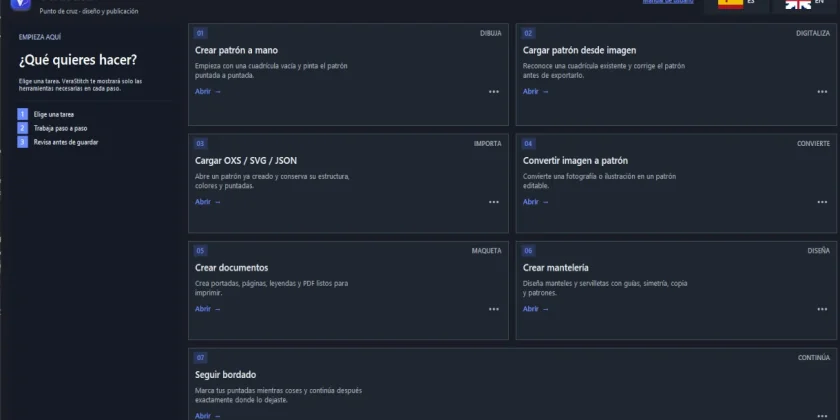
Task: Click description starting Crea portadas, páginas
Action: tap(272, 288)
